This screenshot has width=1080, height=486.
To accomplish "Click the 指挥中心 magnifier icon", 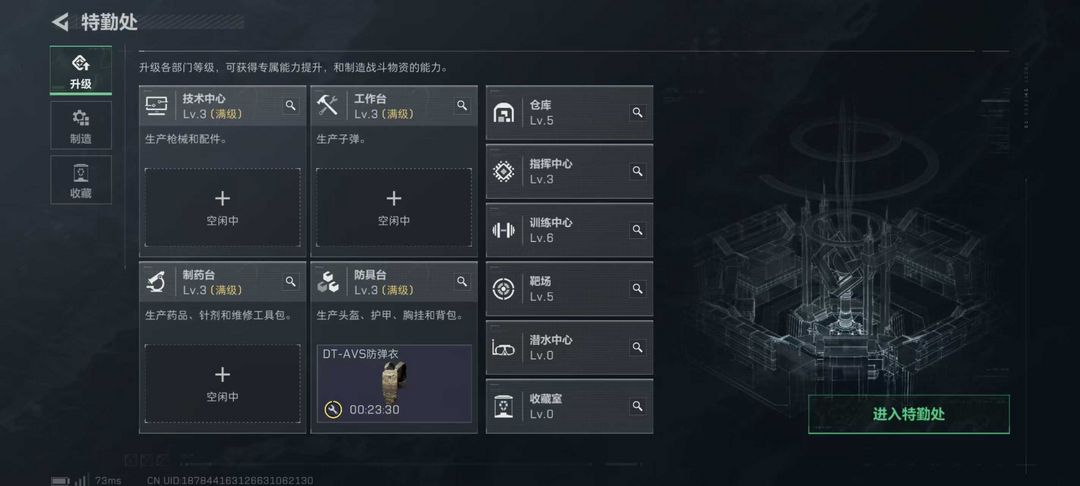I will (638, 171).
